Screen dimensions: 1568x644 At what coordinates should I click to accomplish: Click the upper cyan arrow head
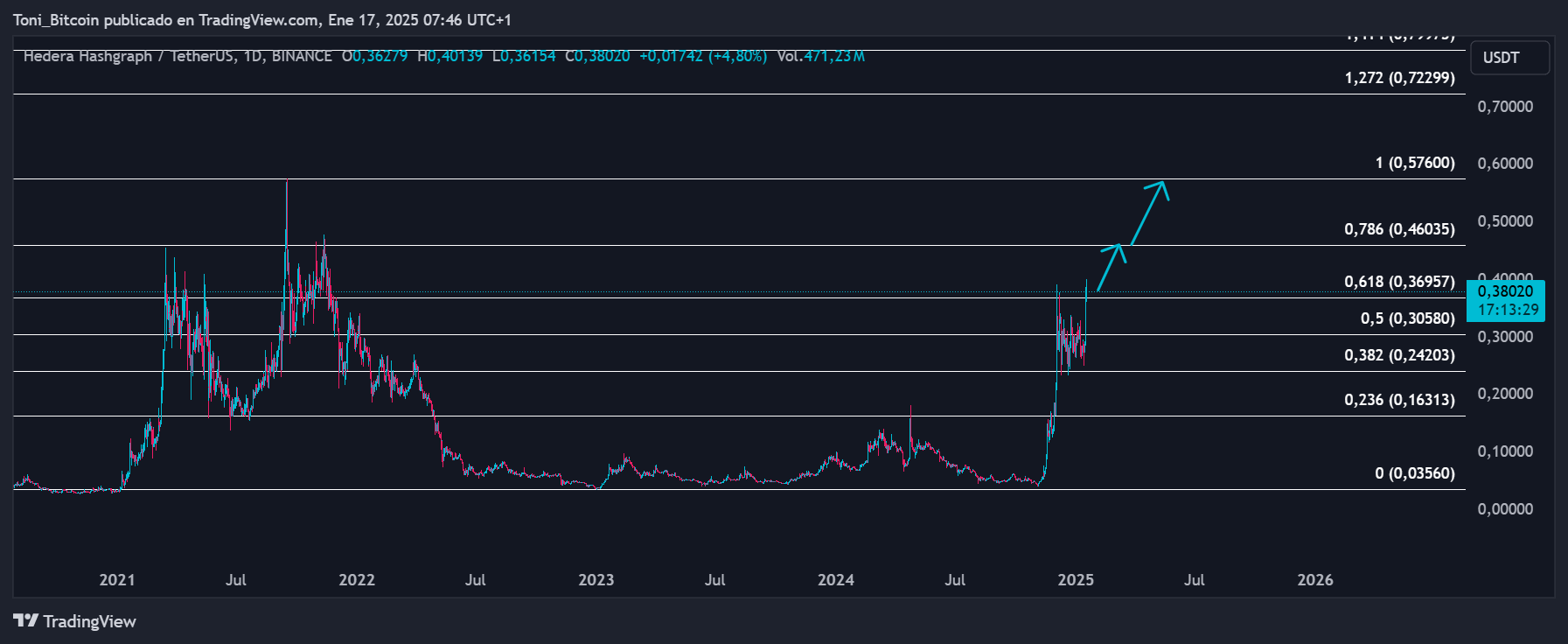point(1160,186)
